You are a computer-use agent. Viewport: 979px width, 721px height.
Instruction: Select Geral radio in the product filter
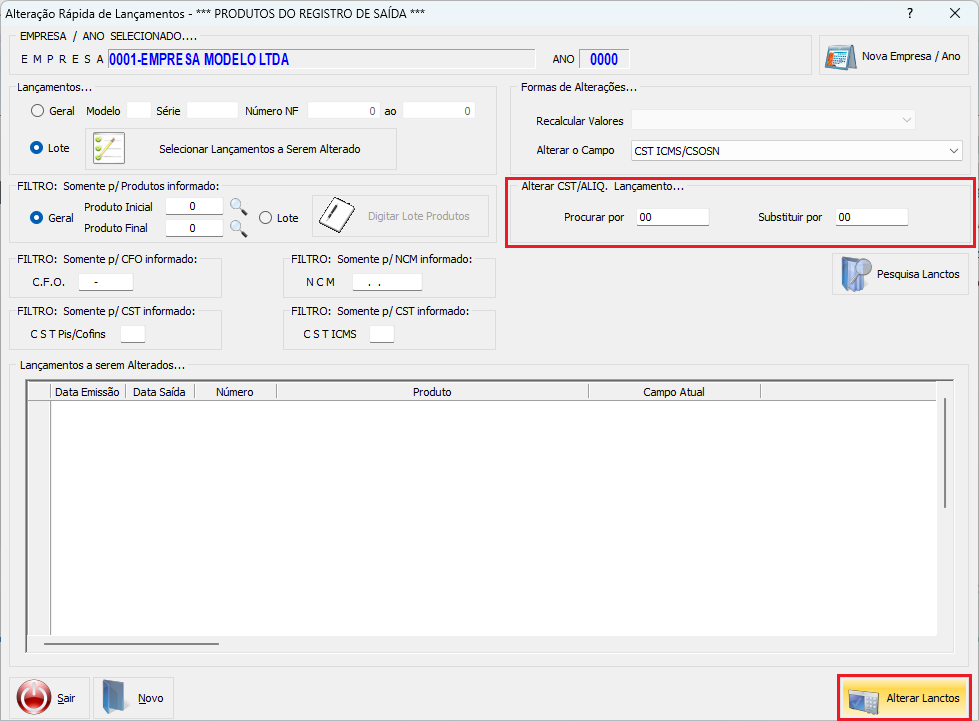(x=36, y=218)
